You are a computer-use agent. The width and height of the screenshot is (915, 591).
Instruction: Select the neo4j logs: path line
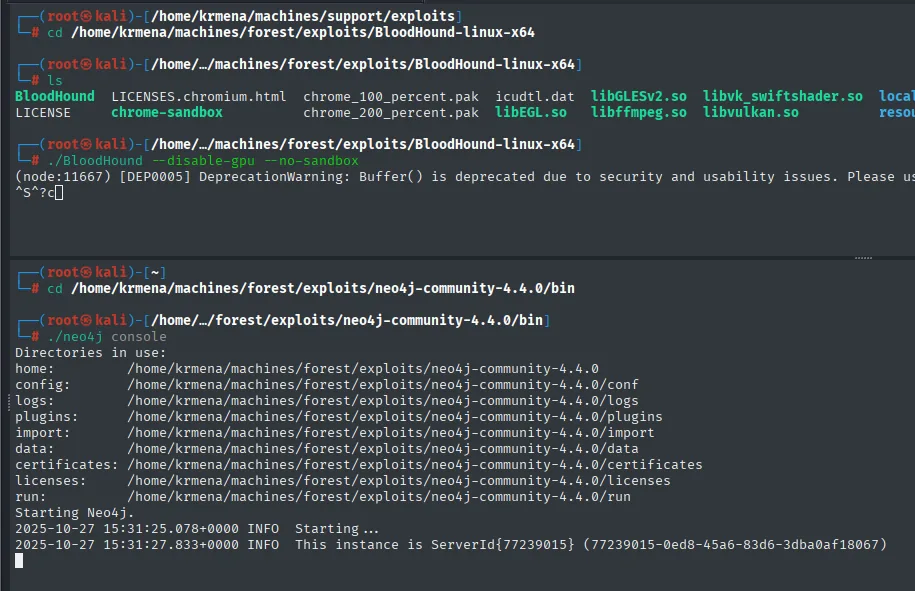click(x=327, y=401)
